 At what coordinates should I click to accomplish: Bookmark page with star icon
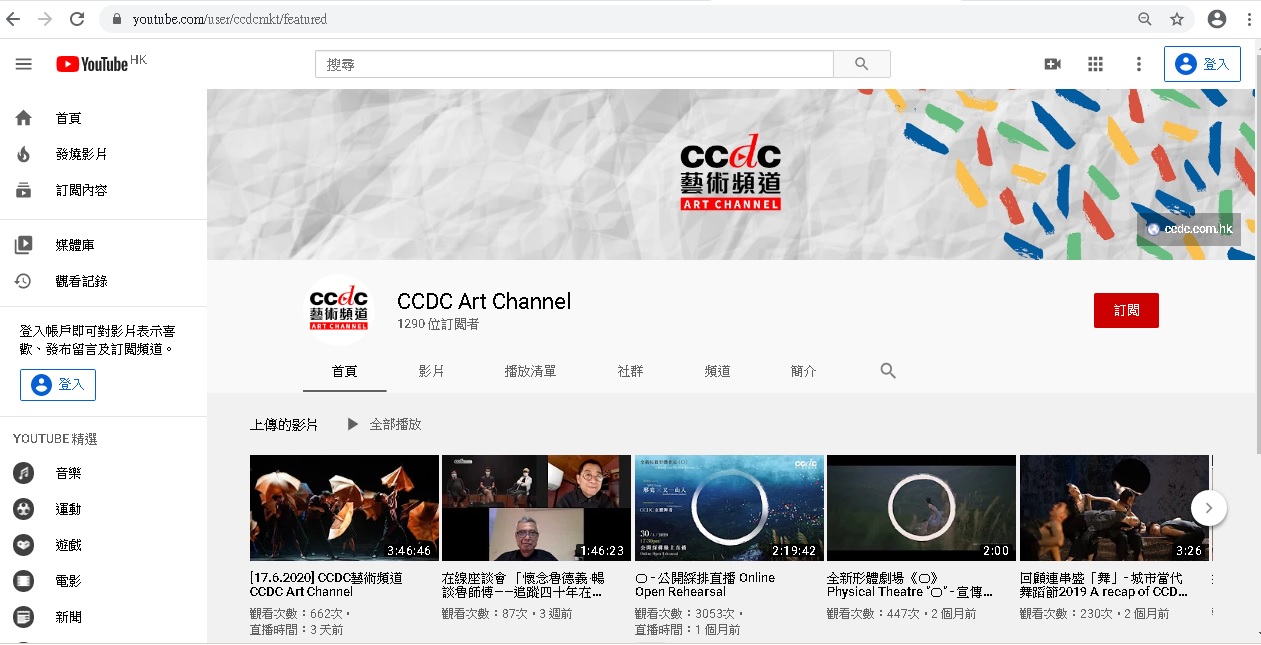pyautogui.click(x=1177, y=19)
